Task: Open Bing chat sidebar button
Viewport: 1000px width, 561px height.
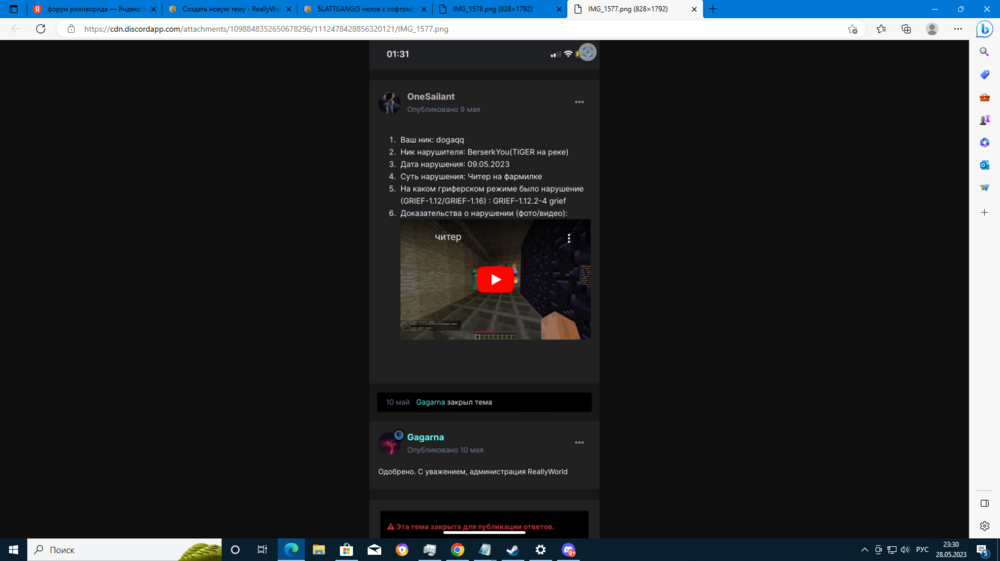Action: (x=984, y=29)
